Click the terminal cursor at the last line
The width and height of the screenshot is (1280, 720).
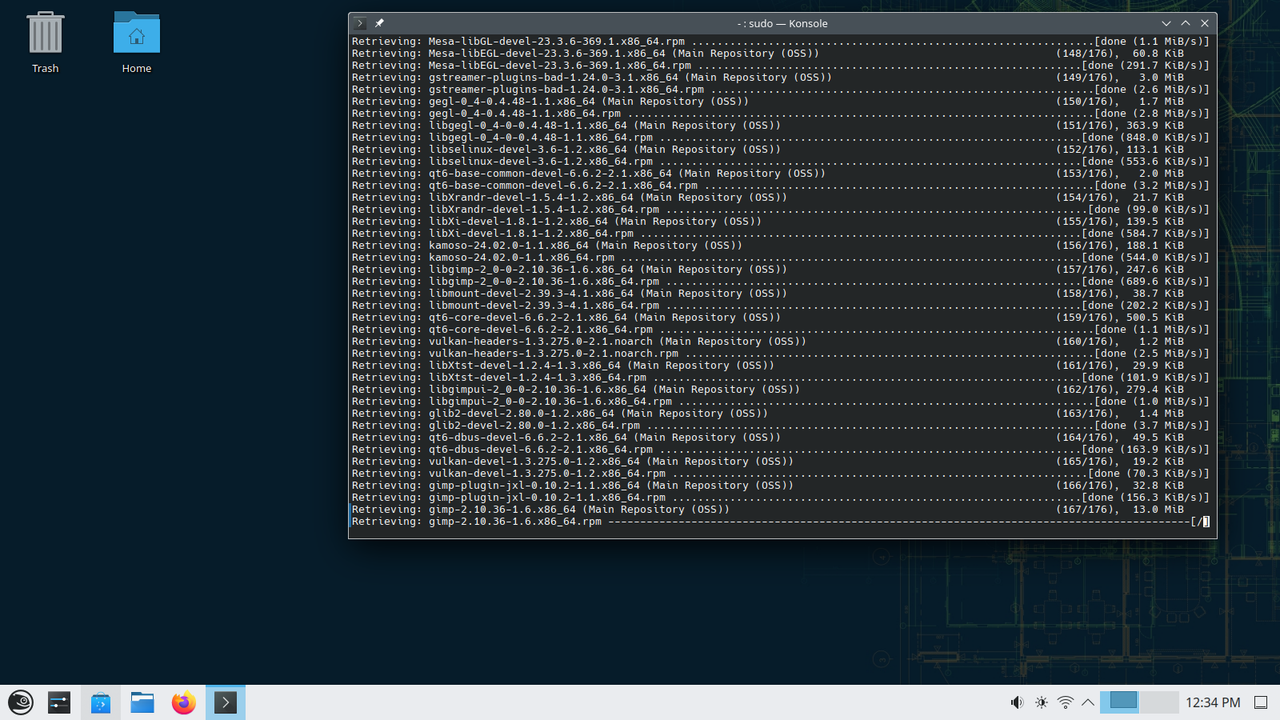click(x=1206, y=521)
